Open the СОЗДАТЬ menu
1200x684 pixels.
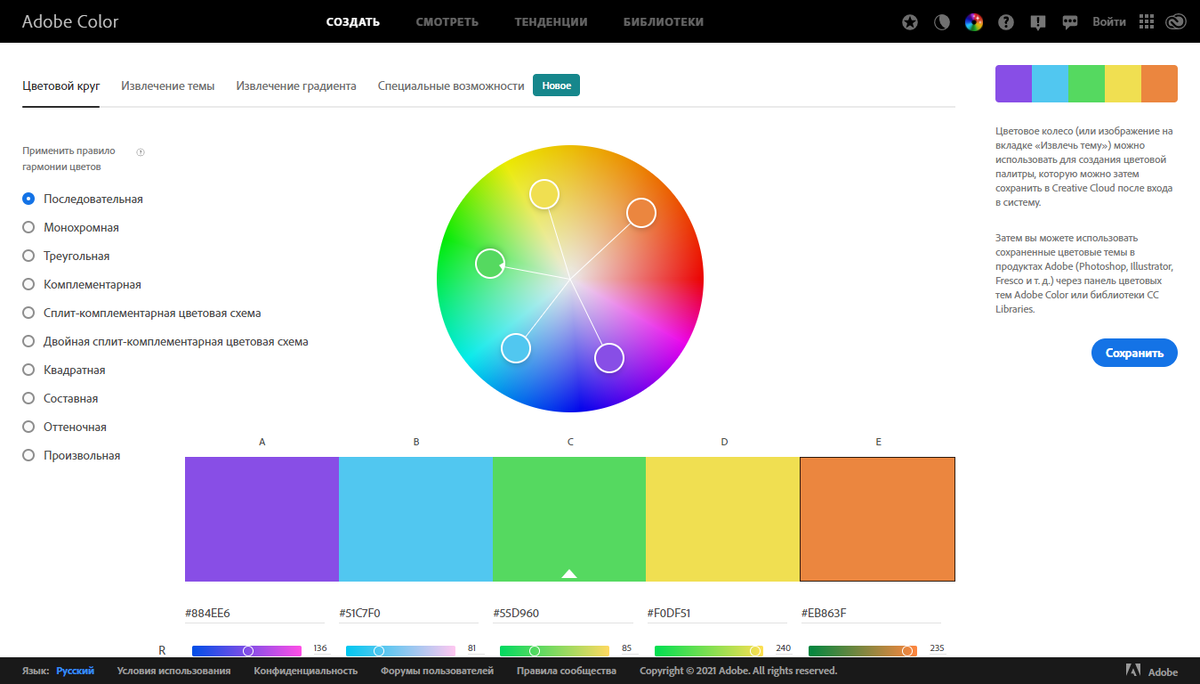point(353,22)
